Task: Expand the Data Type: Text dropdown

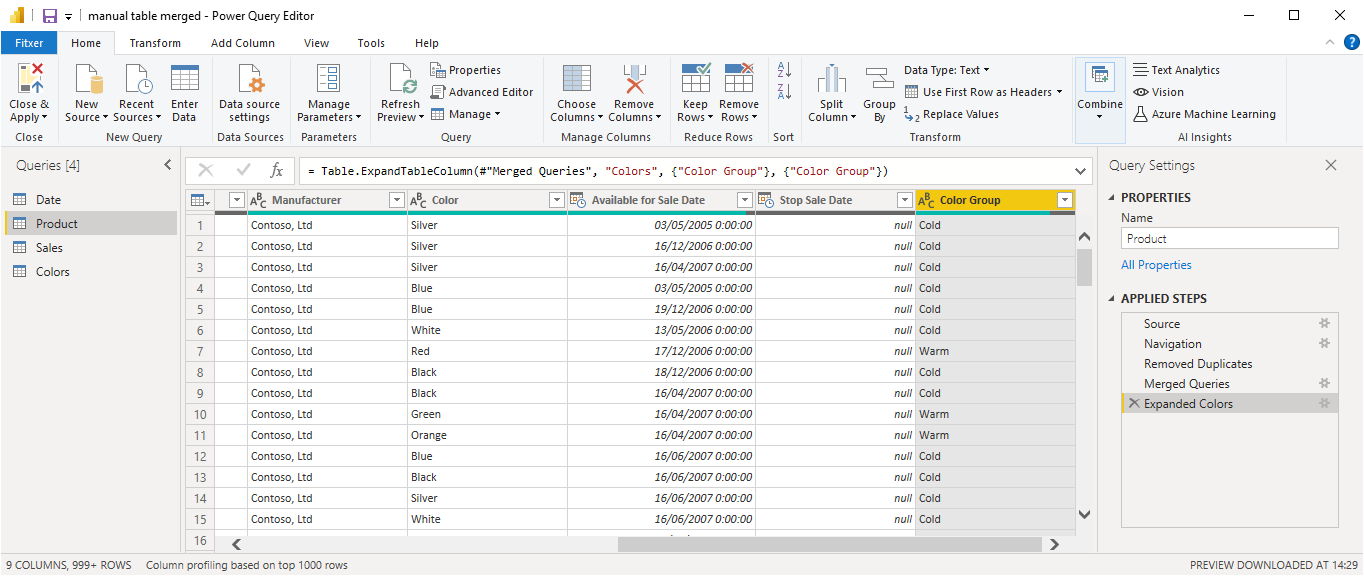Action: coord(946,70)
